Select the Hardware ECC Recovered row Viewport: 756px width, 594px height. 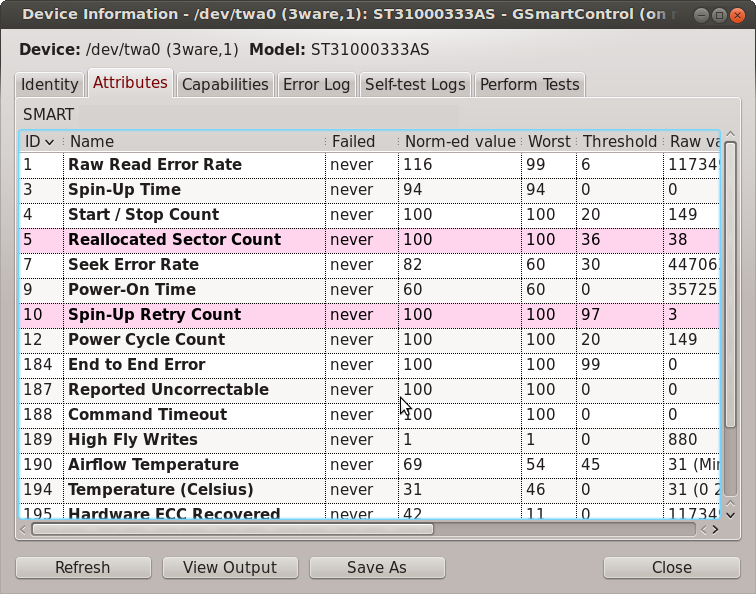[370, 512]
